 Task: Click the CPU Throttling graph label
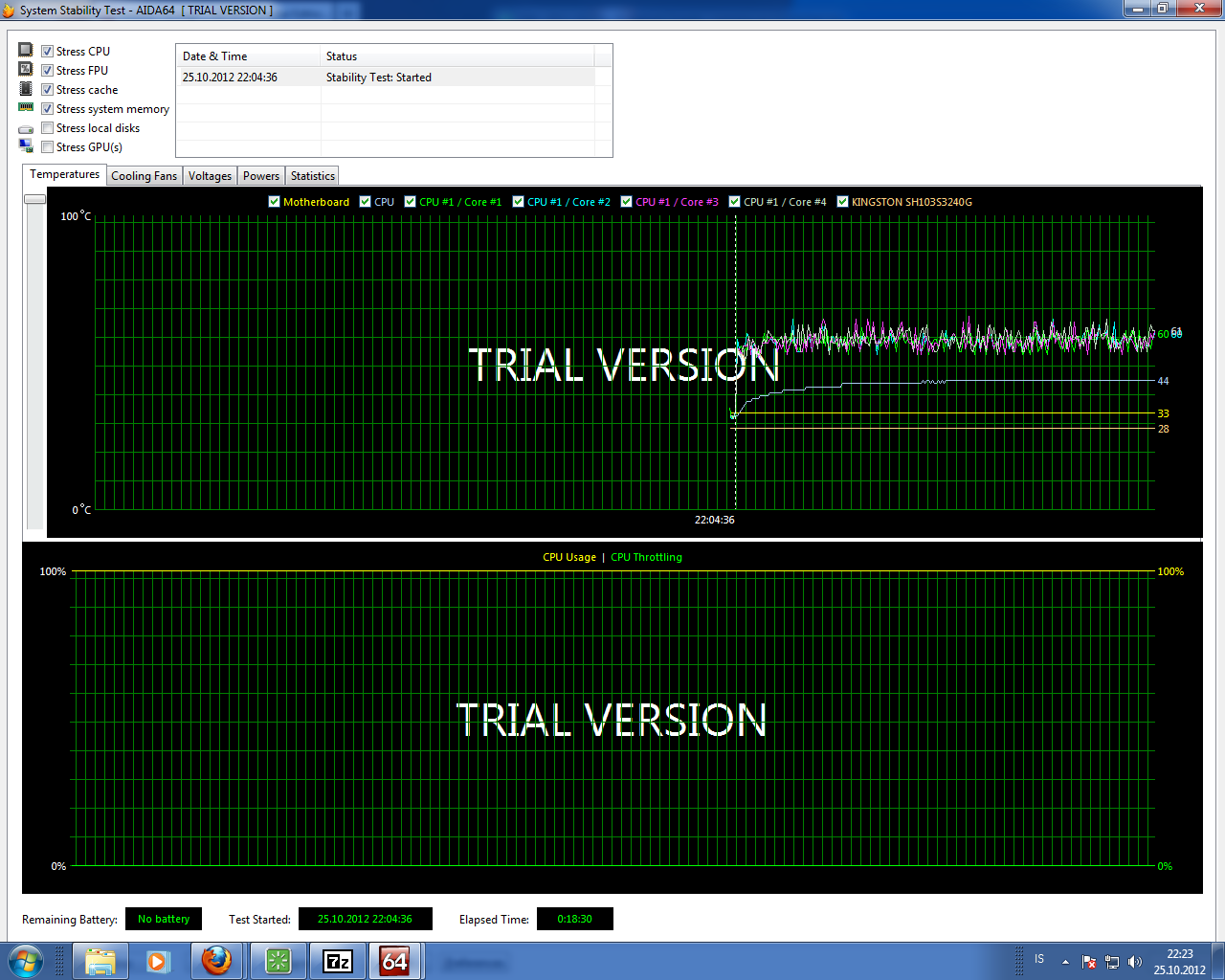click(x=646, y=556)
